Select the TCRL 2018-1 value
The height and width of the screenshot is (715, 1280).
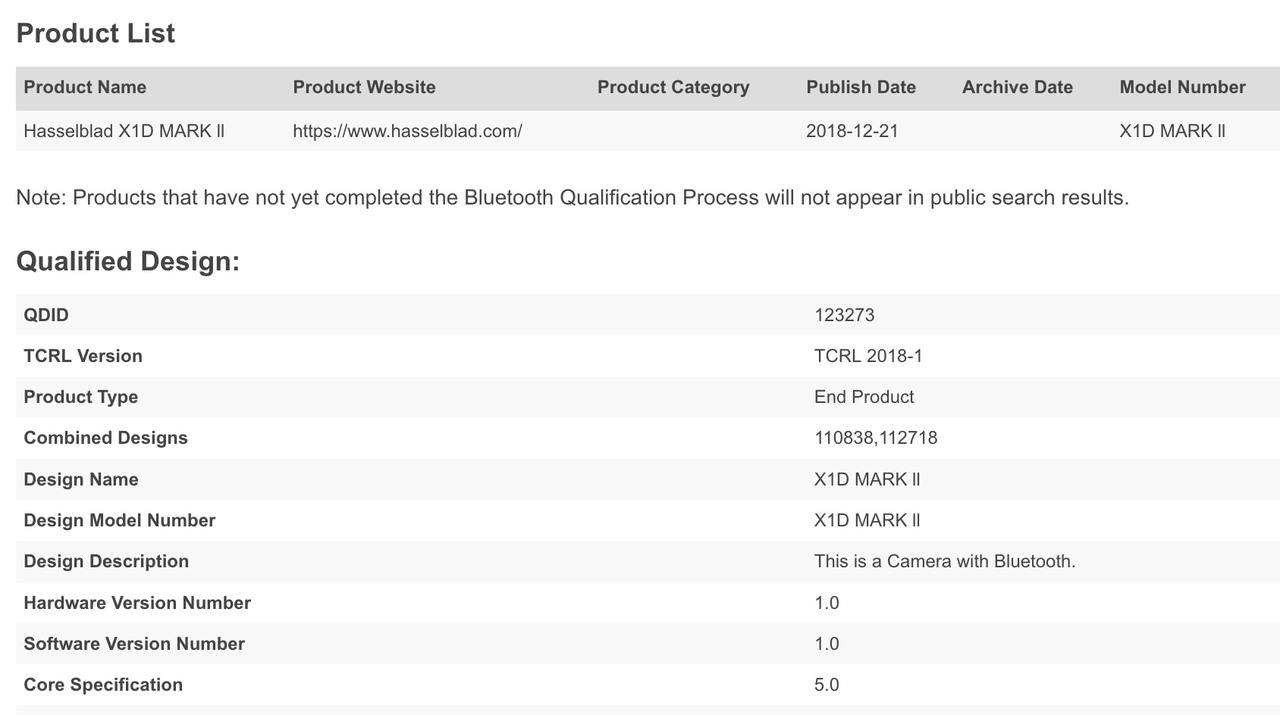868,356
